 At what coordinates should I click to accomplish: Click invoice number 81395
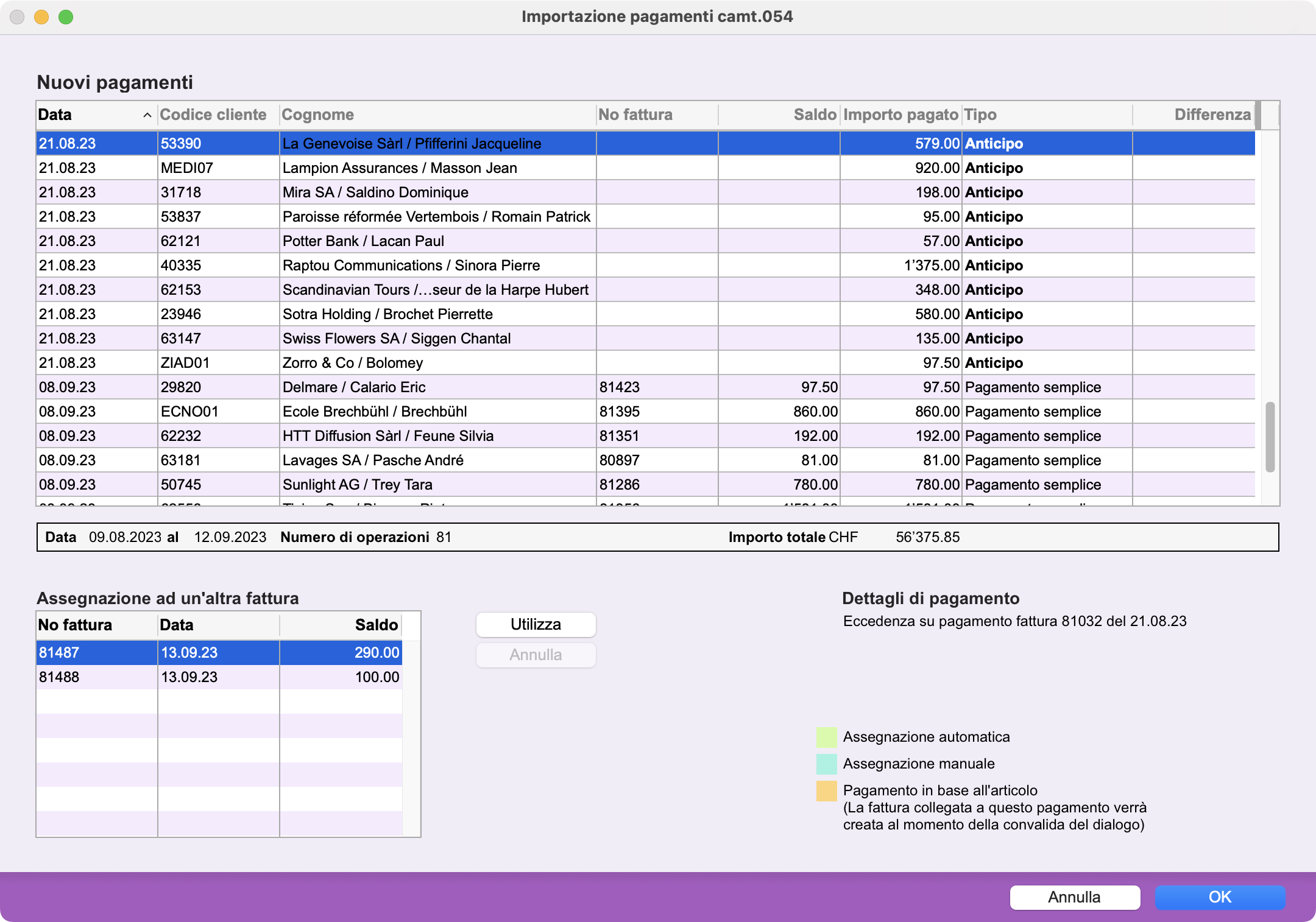620,412
